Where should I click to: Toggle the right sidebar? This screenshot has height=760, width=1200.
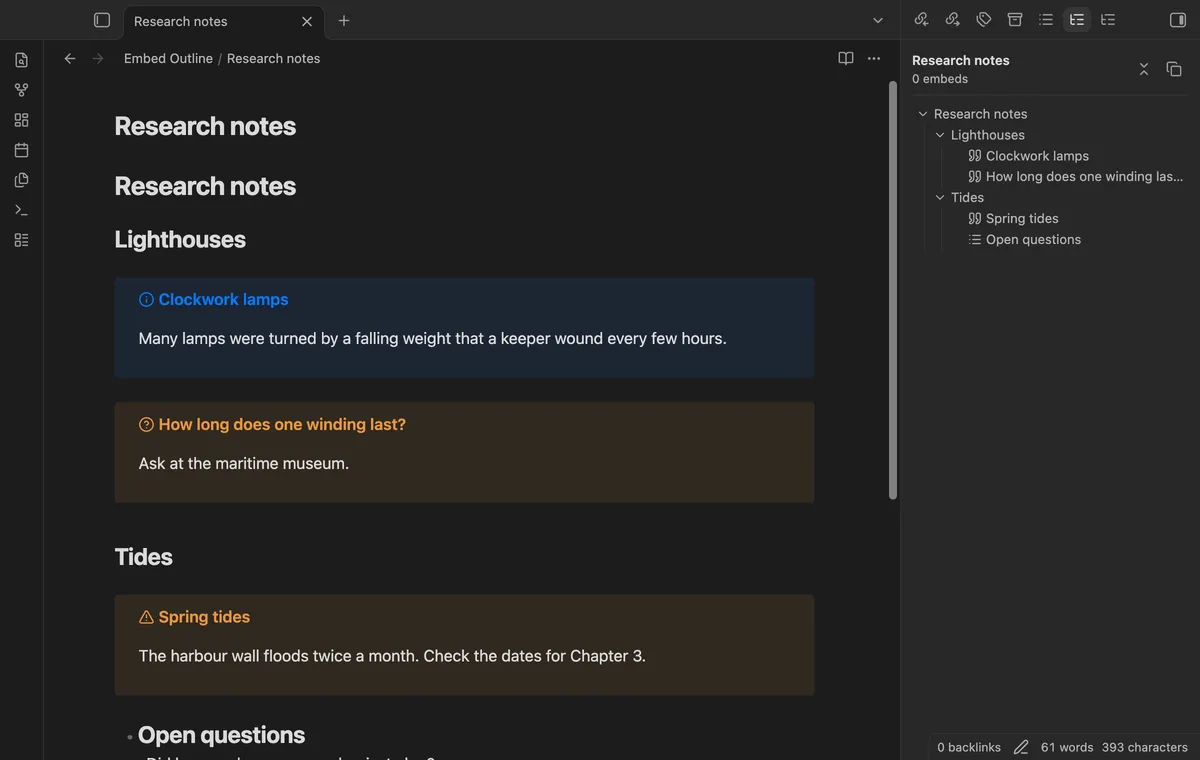coord(1178,20)
